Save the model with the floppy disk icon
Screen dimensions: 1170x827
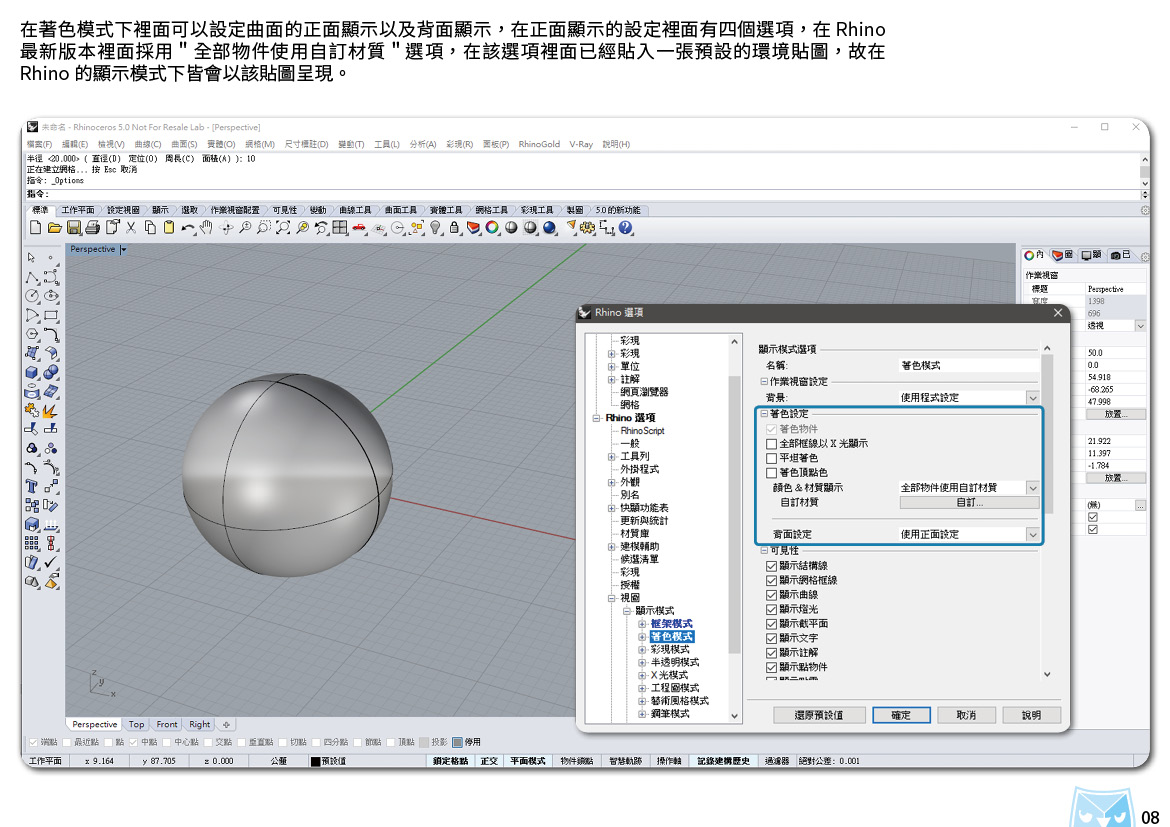[73, 228]
